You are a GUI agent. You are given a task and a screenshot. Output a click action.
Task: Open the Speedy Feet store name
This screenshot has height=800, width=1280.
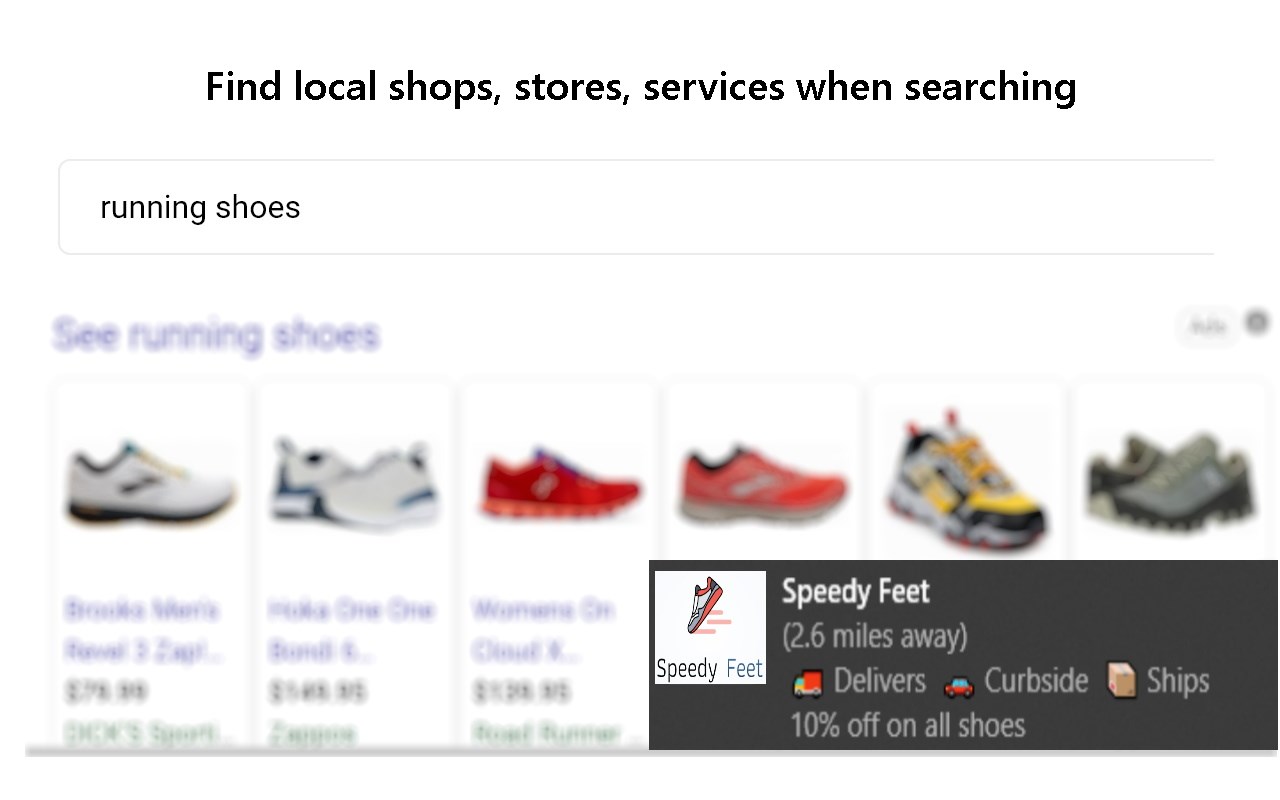coord(855,591)
